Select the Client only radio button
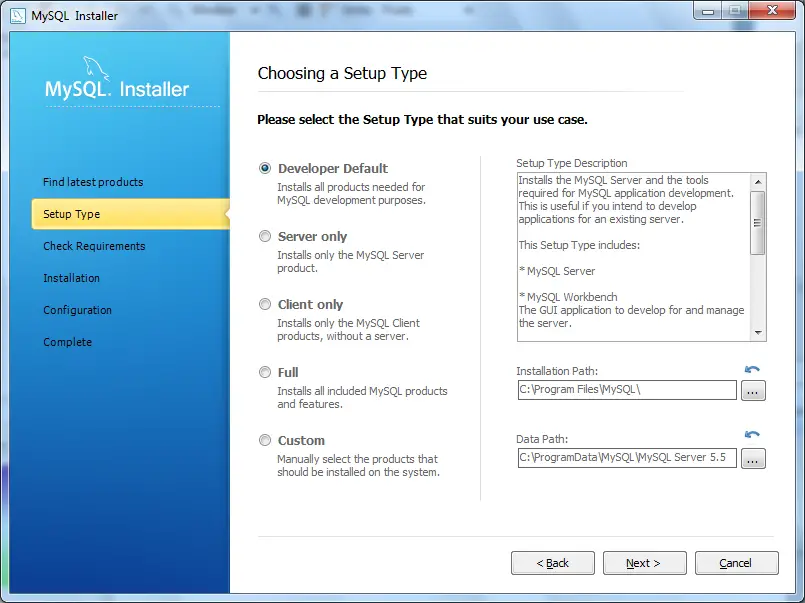The height and width of the screenshot is (603, 805). [x=265, y=304]
